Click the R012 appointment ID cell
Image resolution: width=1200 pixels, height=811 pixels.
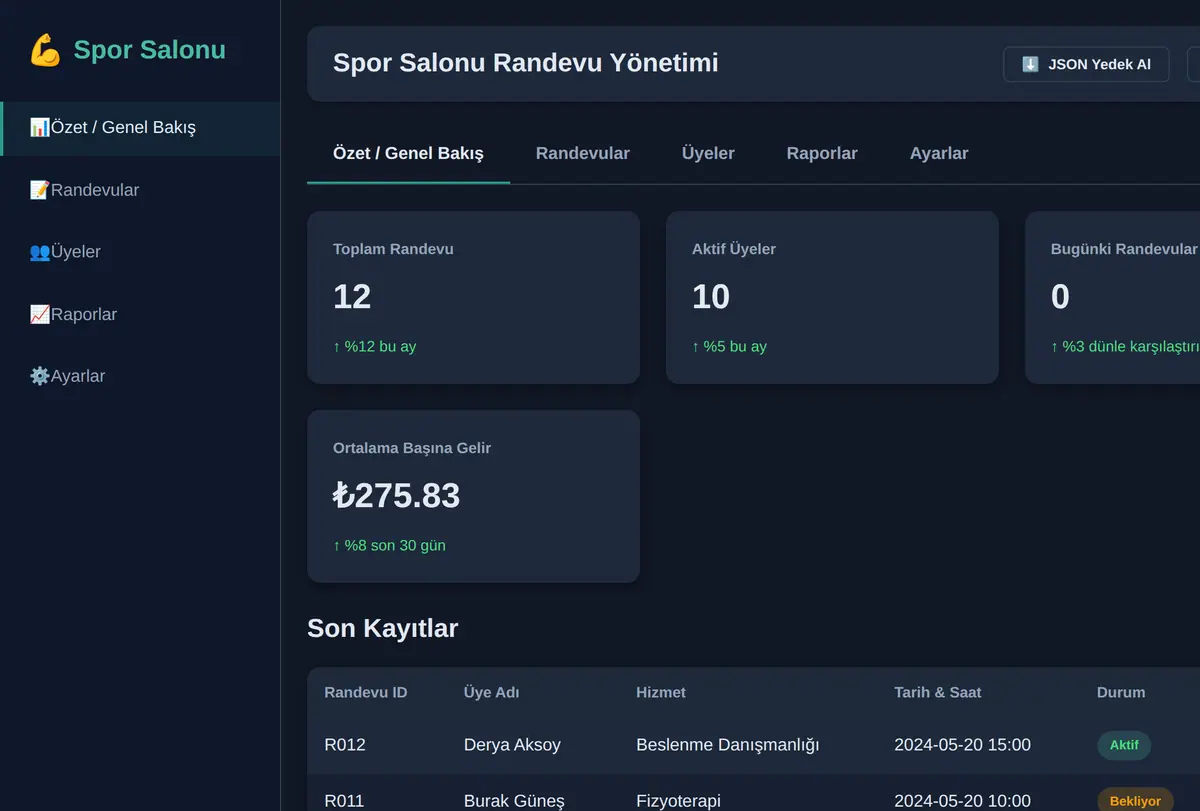pos(345,745)
